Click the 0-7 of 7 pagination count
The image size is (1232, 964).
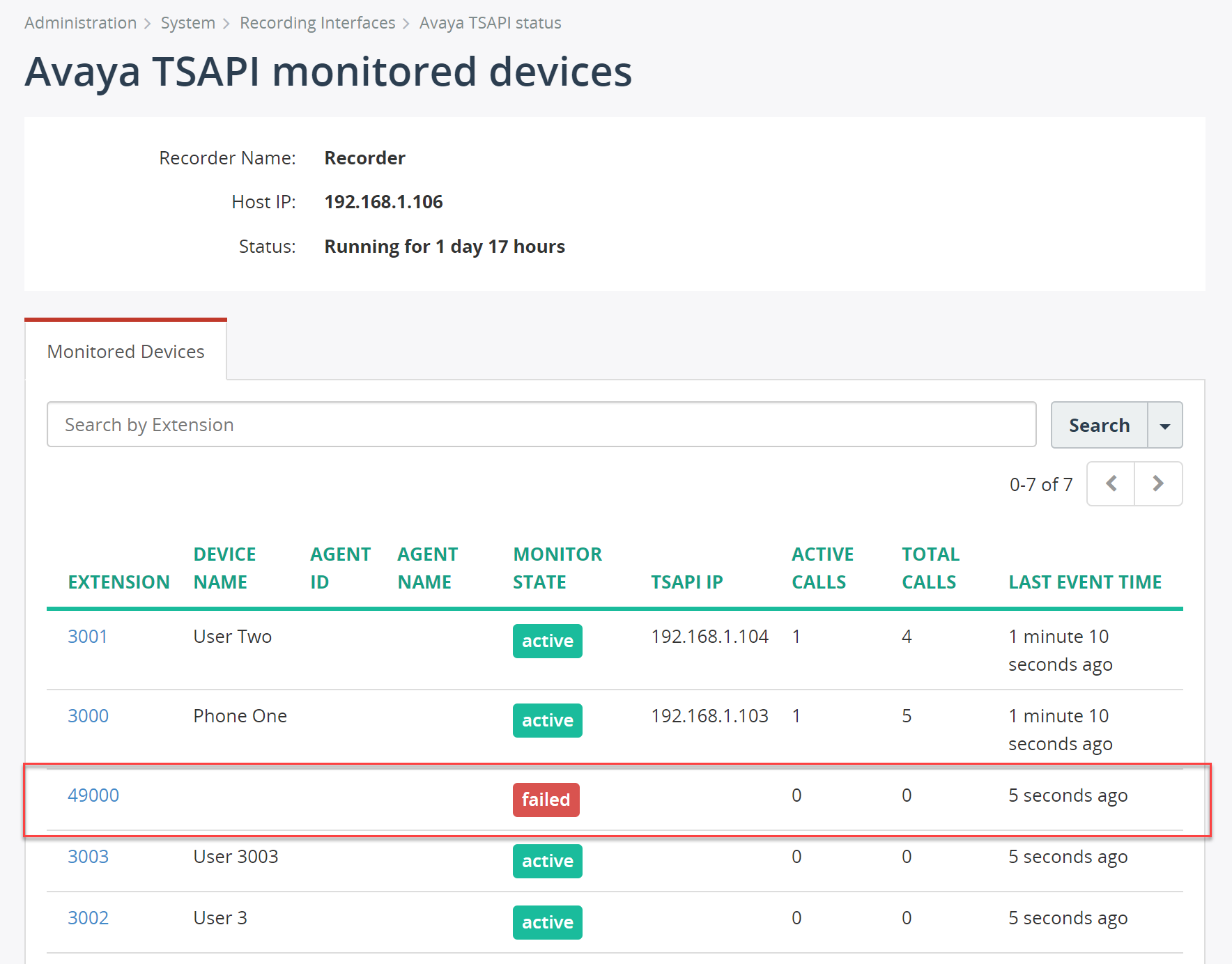click(1041, 485)
